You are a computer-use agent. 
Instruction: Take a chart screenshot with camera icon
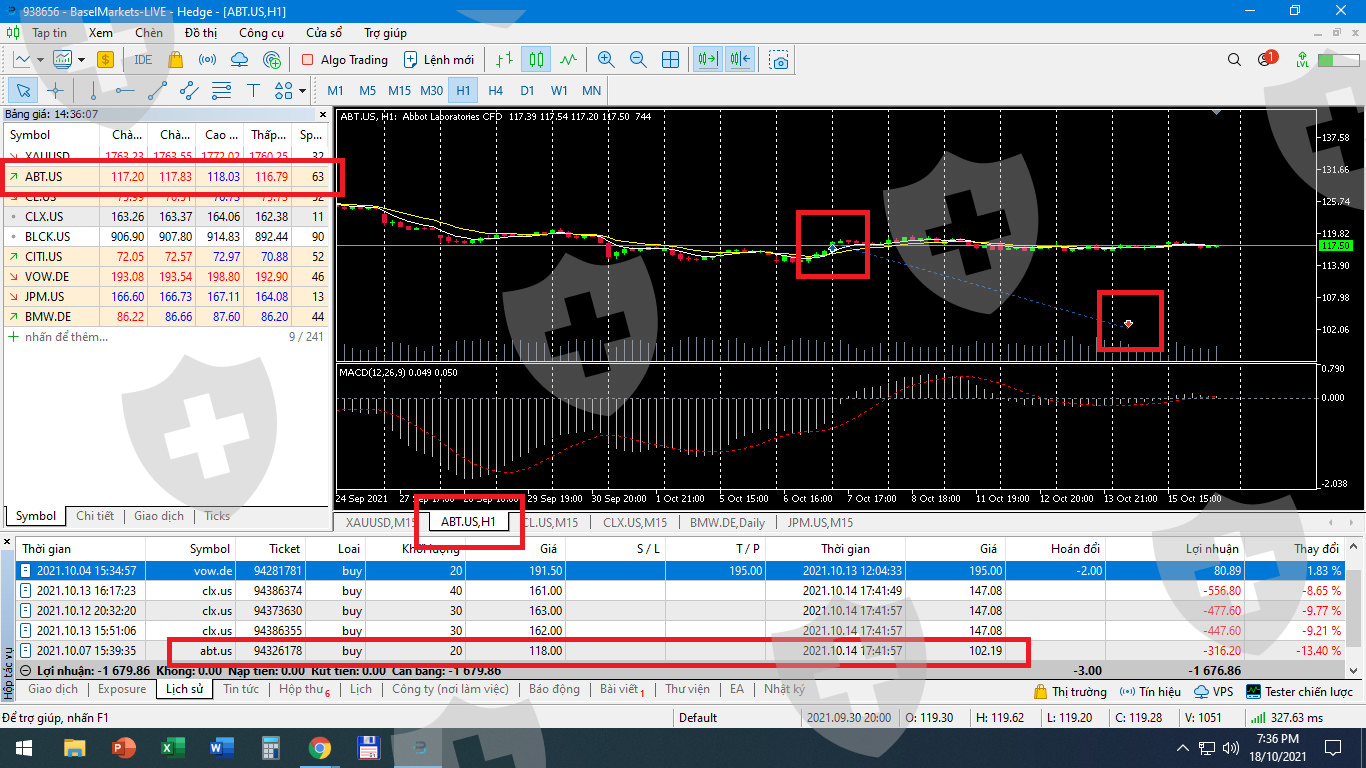[x=779, y=60]
